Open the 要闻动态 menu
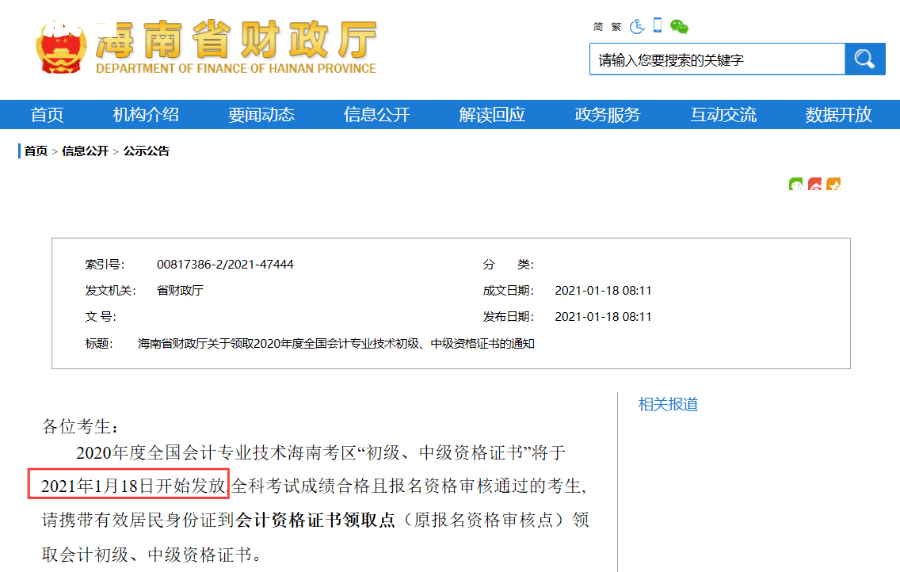Viewport: 900px width, 572px height. click(261, 115)
